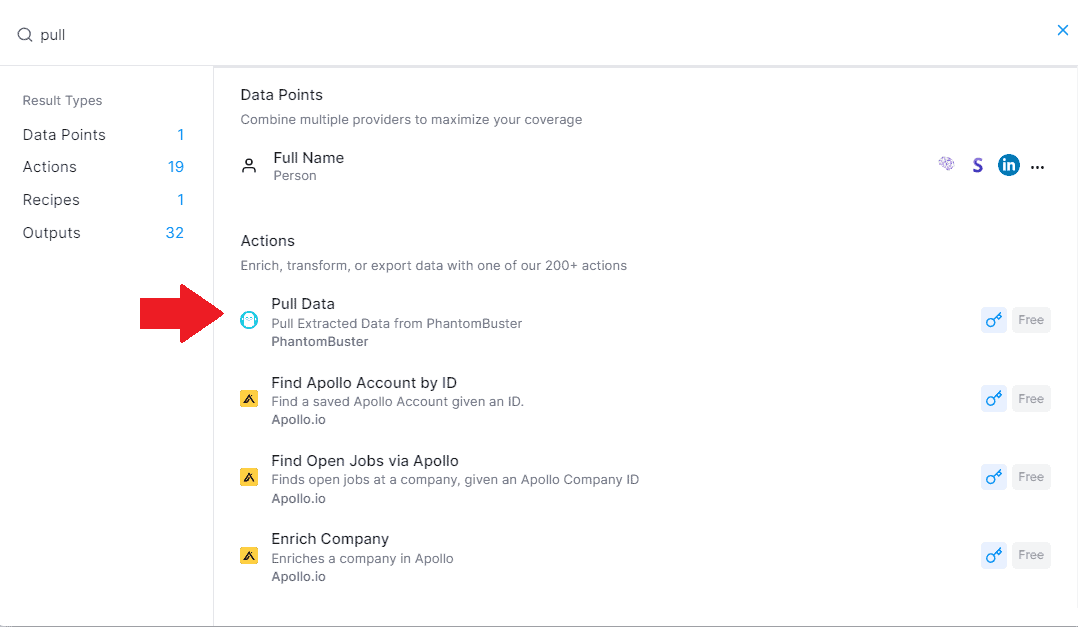Select Find Open Jobs via Apollo action

pyautogui.click(x=645, y=479)
